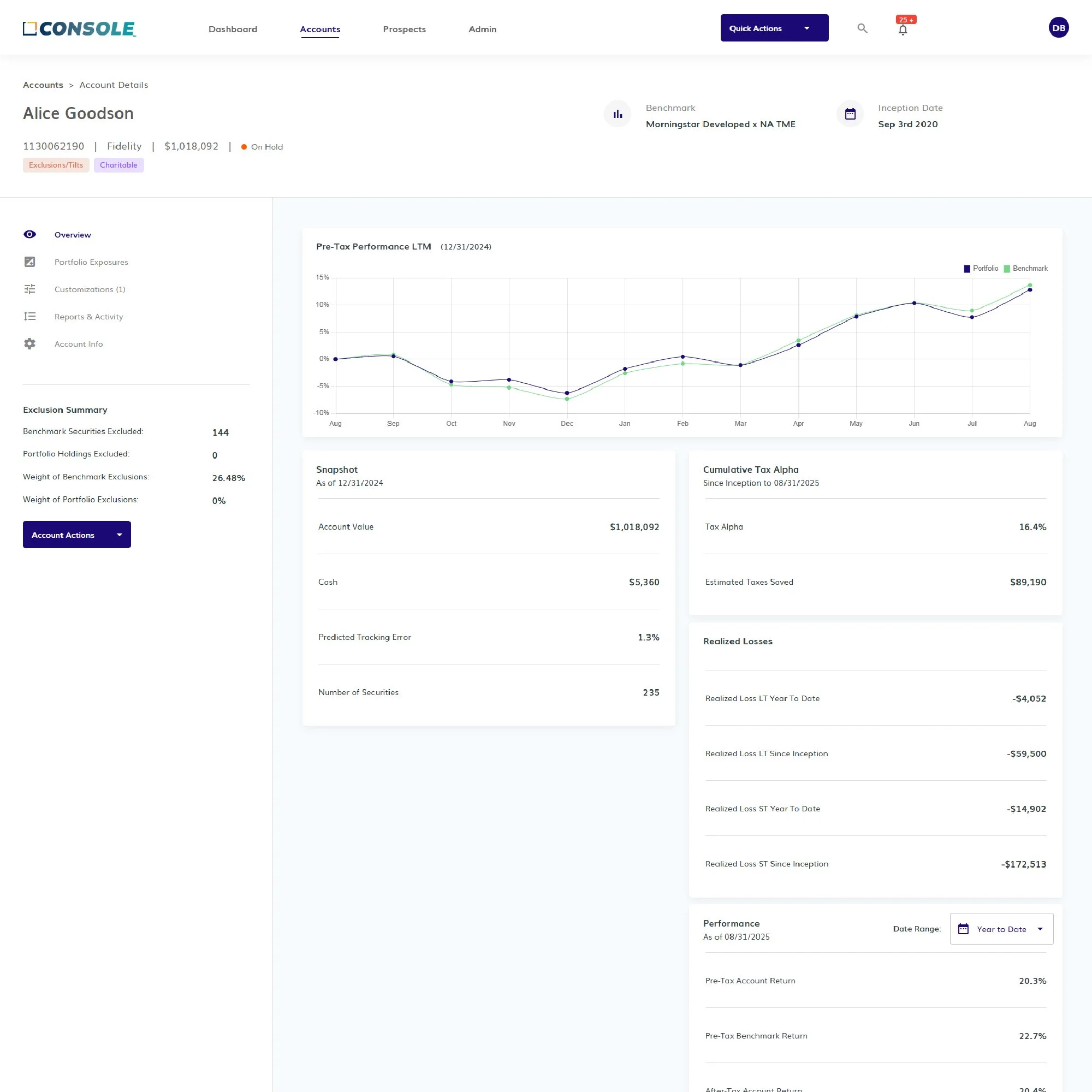Click the Overview eye icon
Screen dimensions: 1092x1092
[x=30, y=235]
